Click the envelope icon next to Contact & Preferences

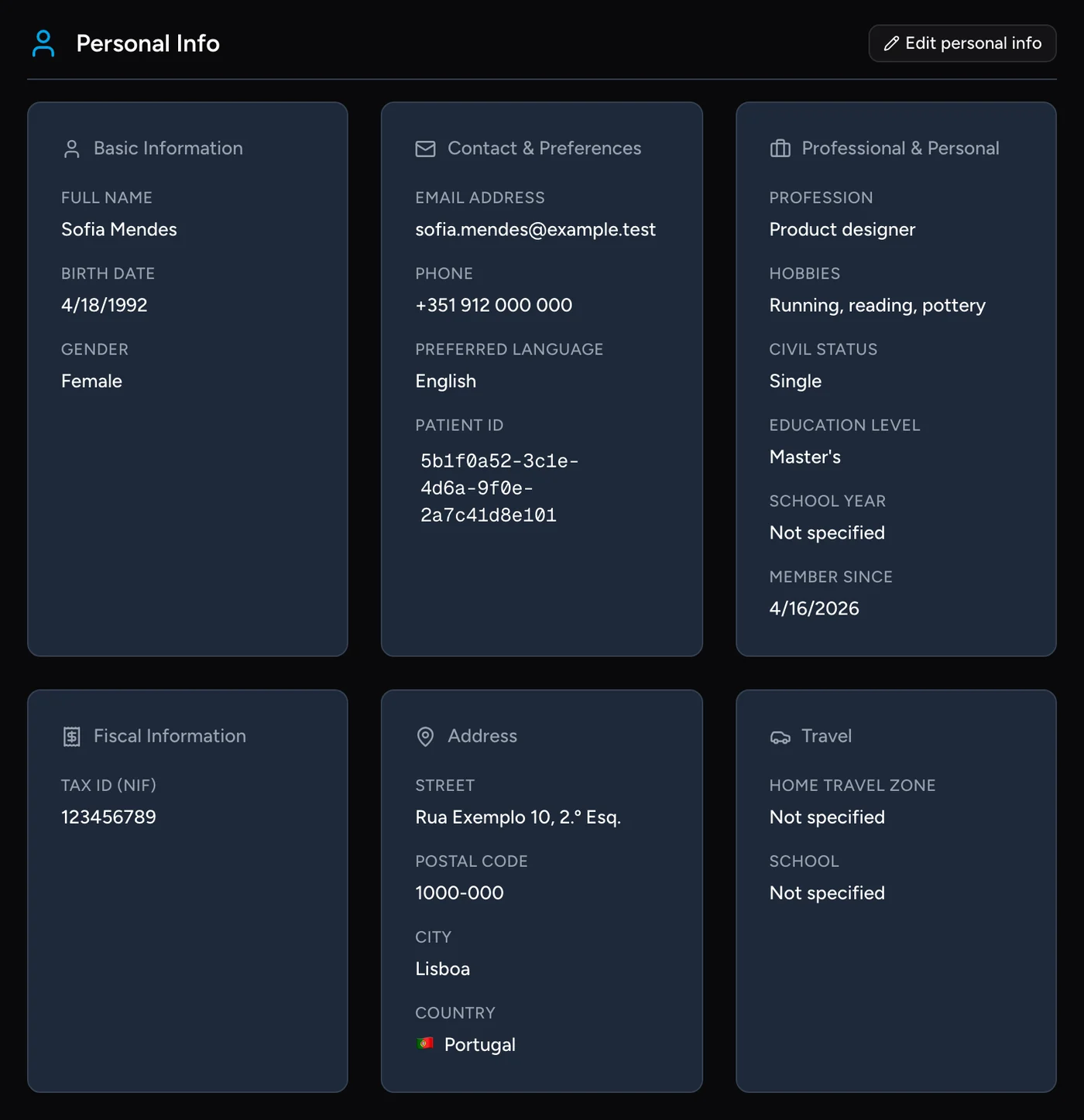click(425, 149)
